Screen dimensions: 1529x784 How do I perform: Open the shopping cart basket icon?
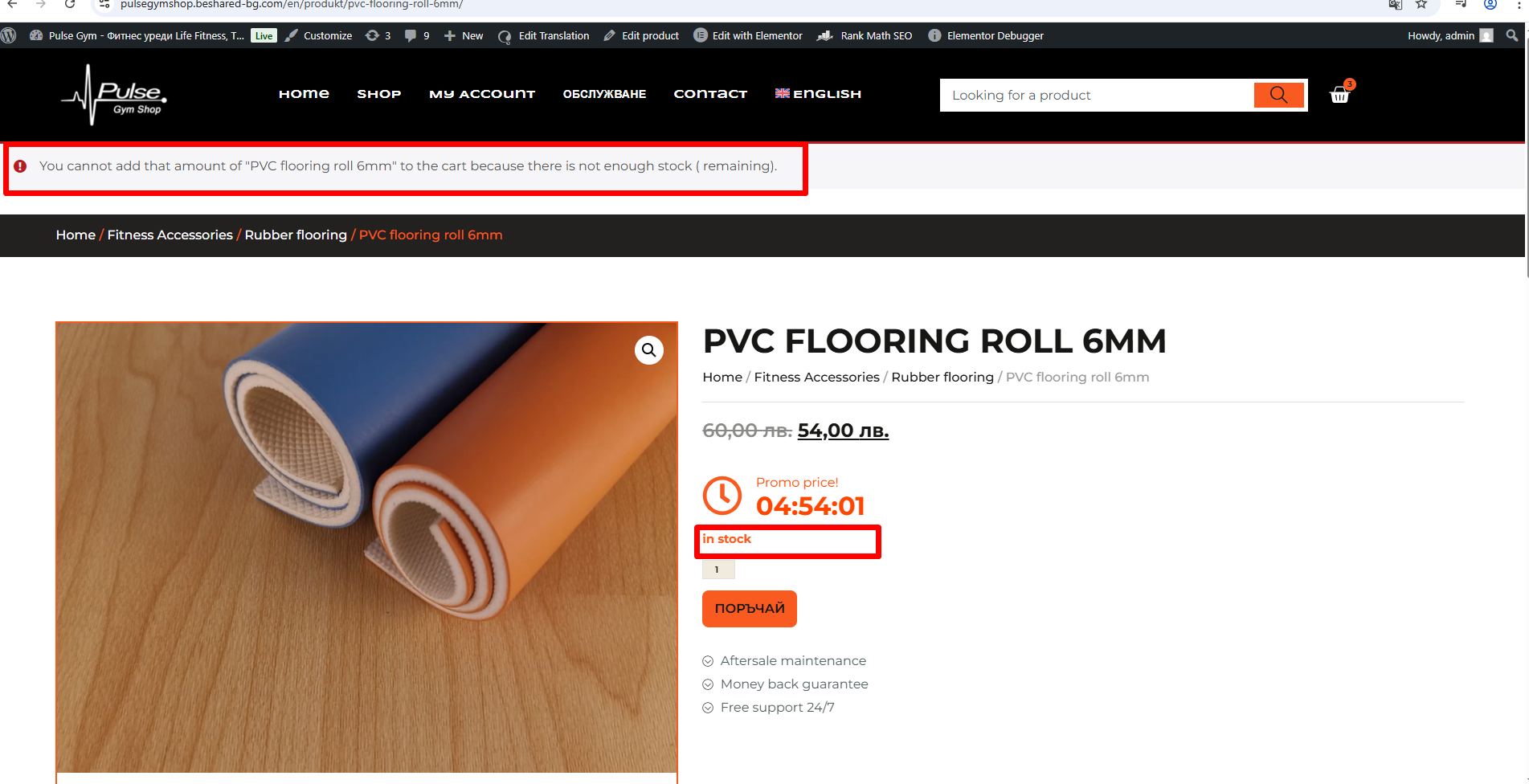pos(1339,95)
